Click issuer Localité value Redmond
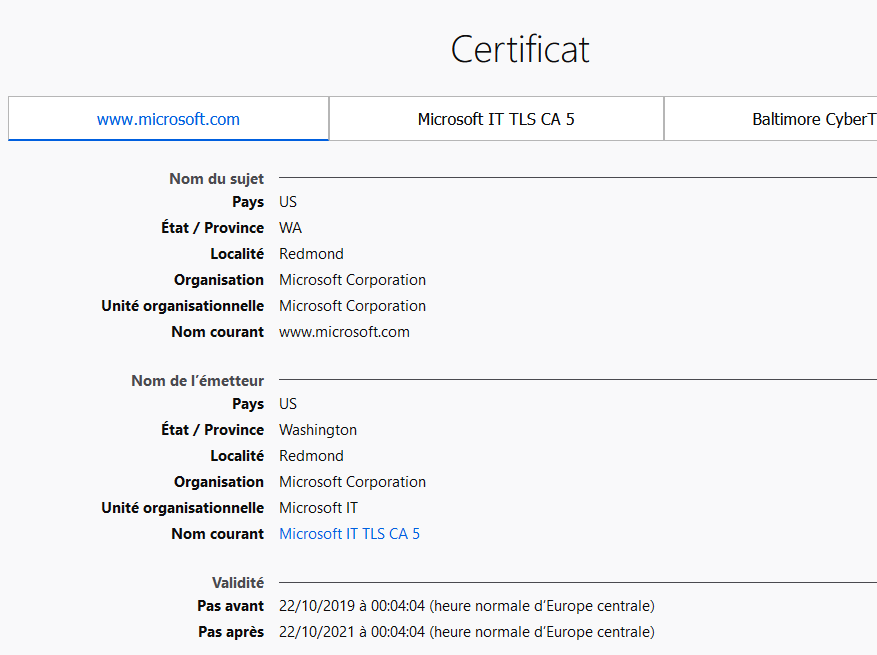Screen dimensions: 877x655 [312, 456]
